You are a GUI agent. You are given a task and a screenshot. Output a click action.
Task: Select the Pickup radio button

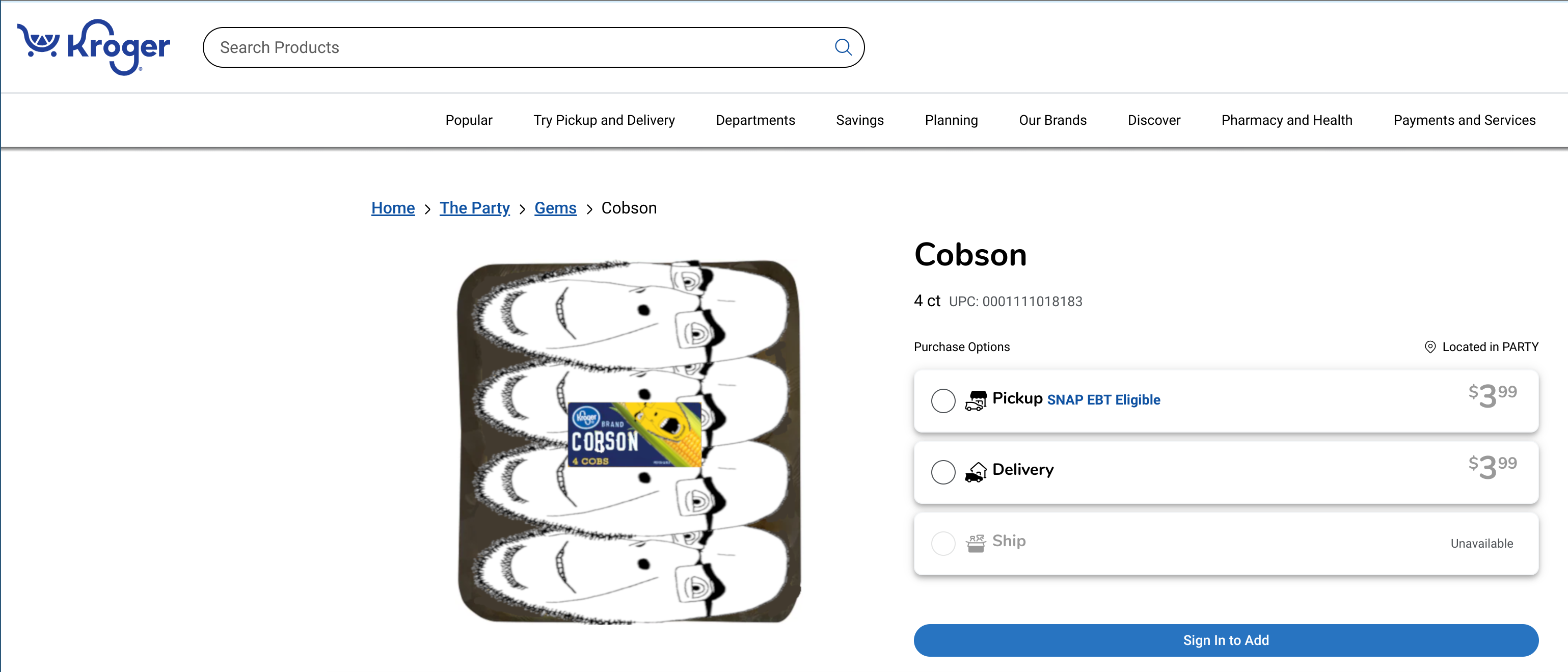point(943,400)
